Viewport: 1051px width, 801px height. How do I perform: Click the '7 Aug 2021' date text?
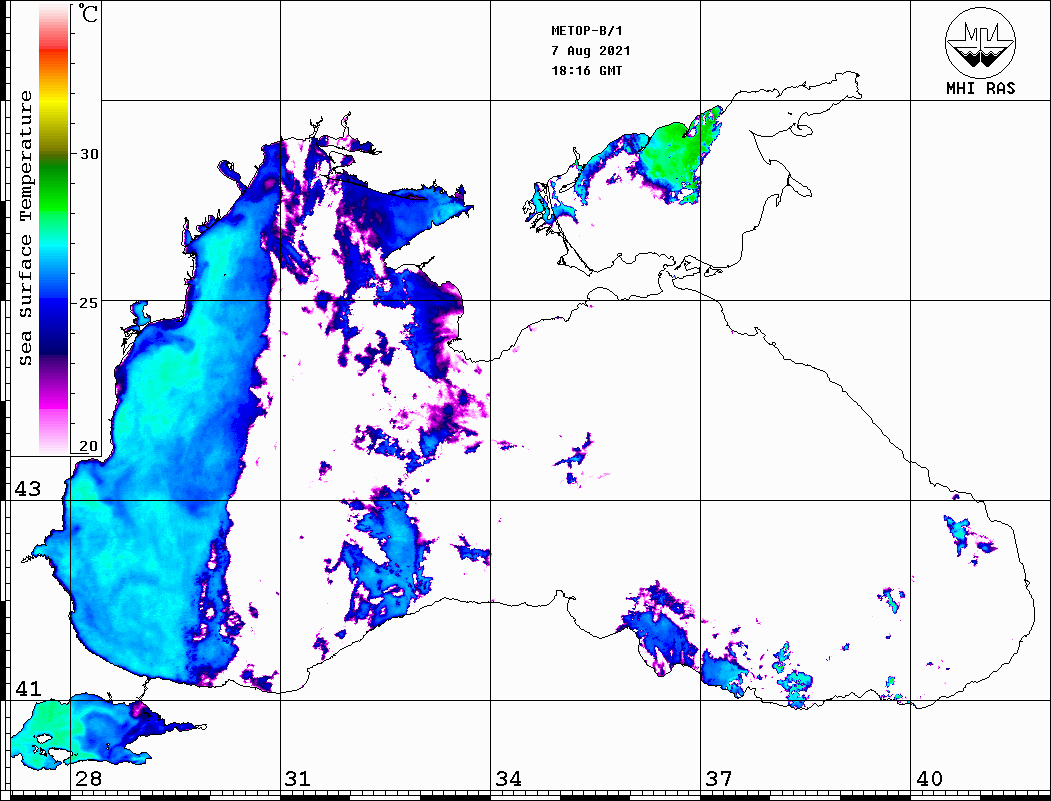[591, 51]
